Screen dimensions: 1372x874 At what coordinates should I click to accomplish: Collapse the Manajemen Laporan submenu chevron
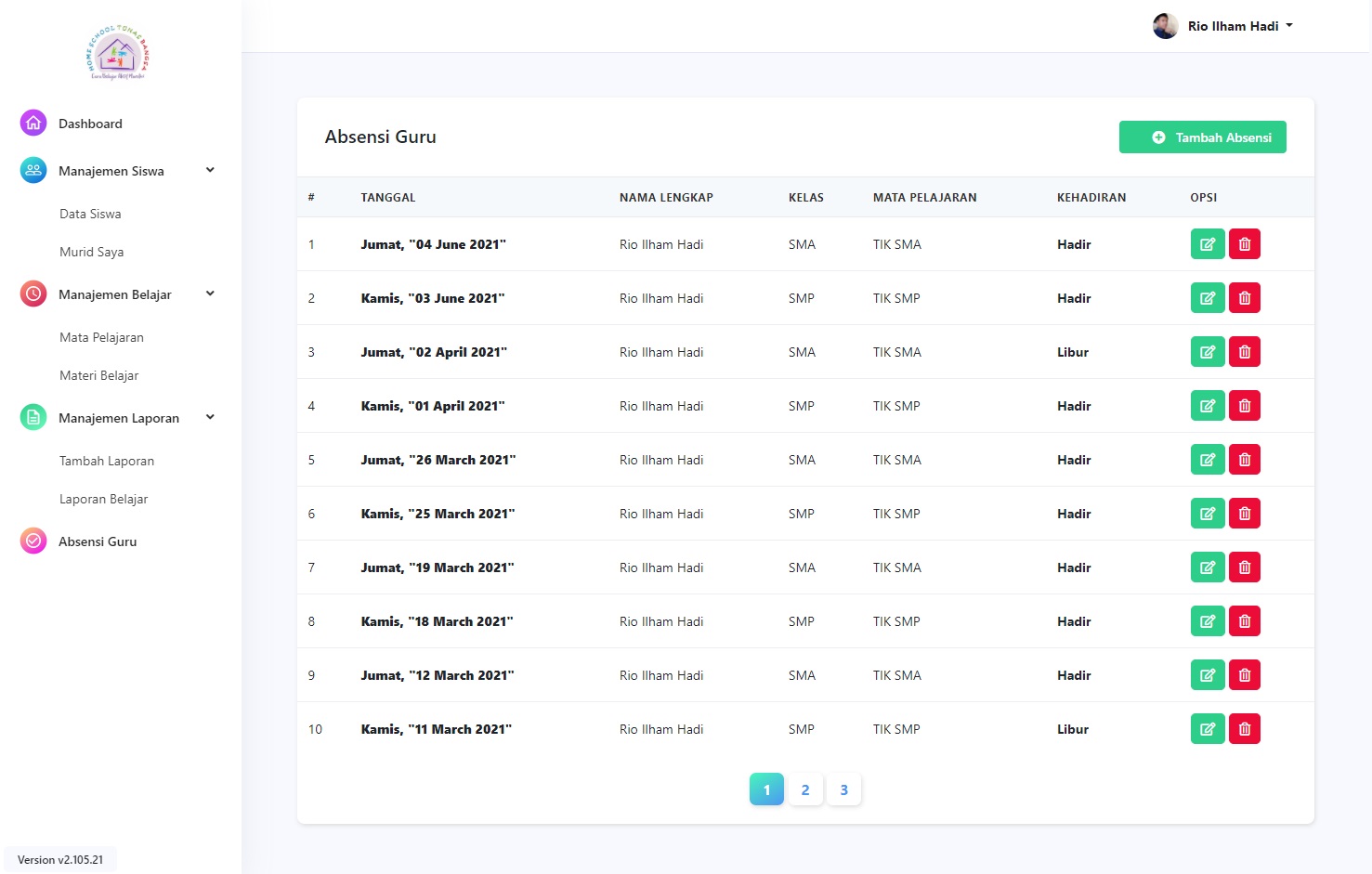(210, 417)
